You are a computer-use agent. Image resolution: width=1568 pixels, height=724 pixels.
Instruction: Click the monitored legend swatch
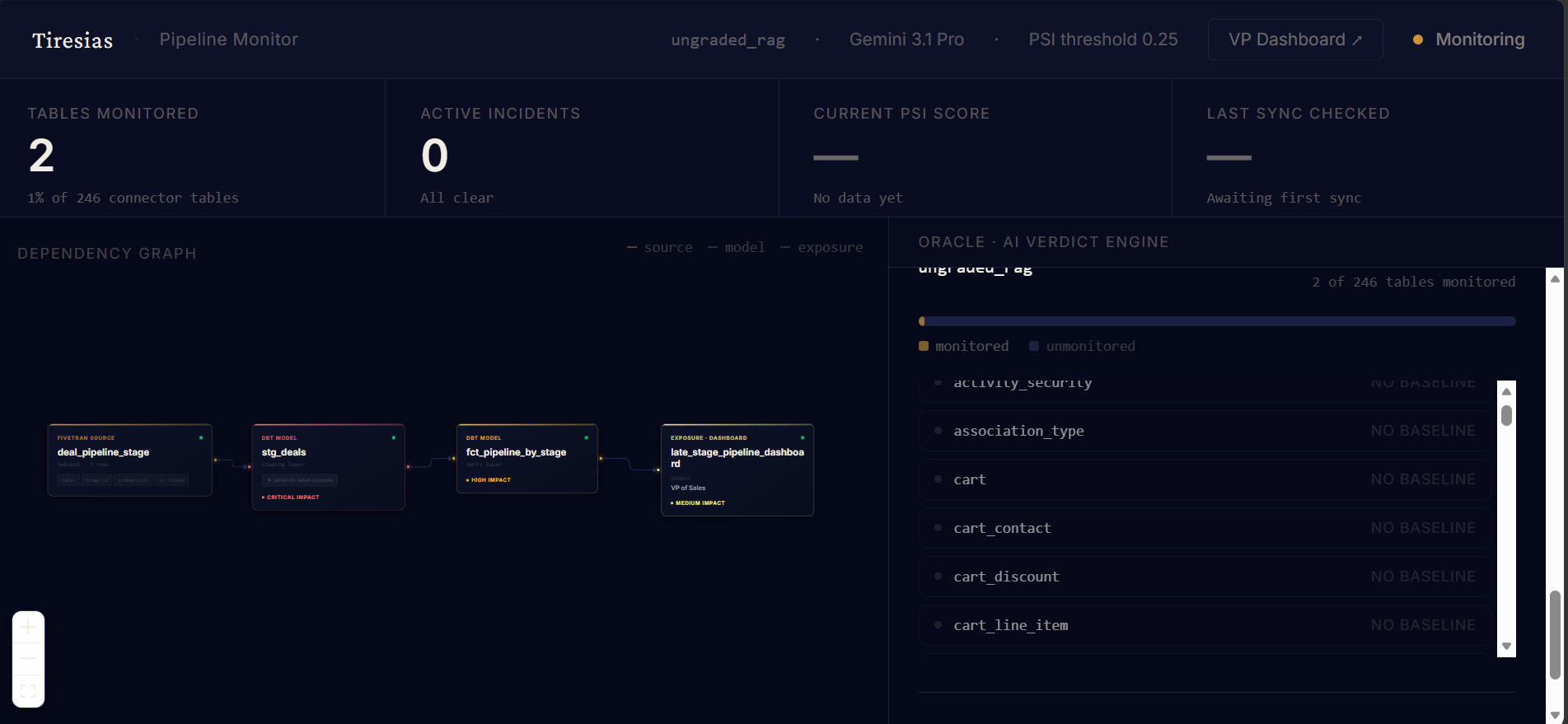coord(924,346)
